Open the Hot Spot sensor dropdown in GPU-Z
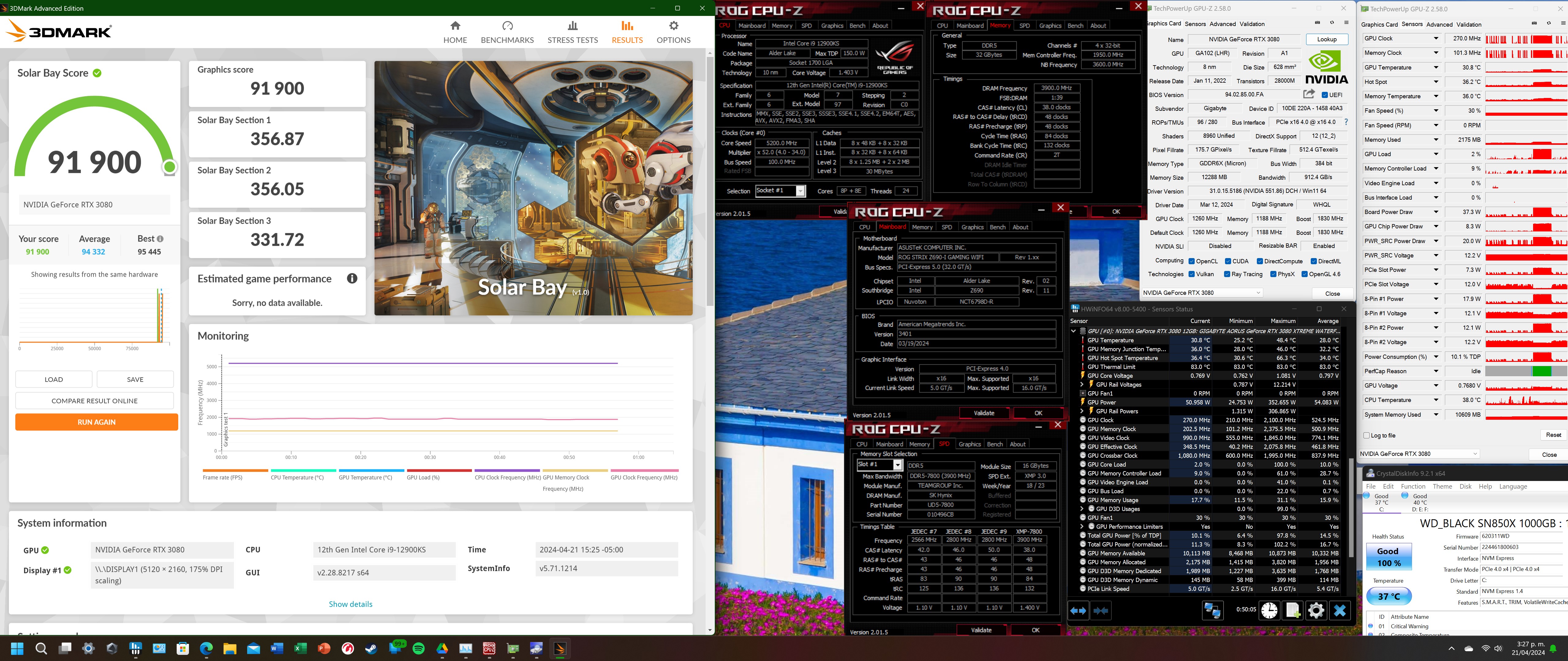This screenshot has height=661, width=1568. pos(1436,81)
